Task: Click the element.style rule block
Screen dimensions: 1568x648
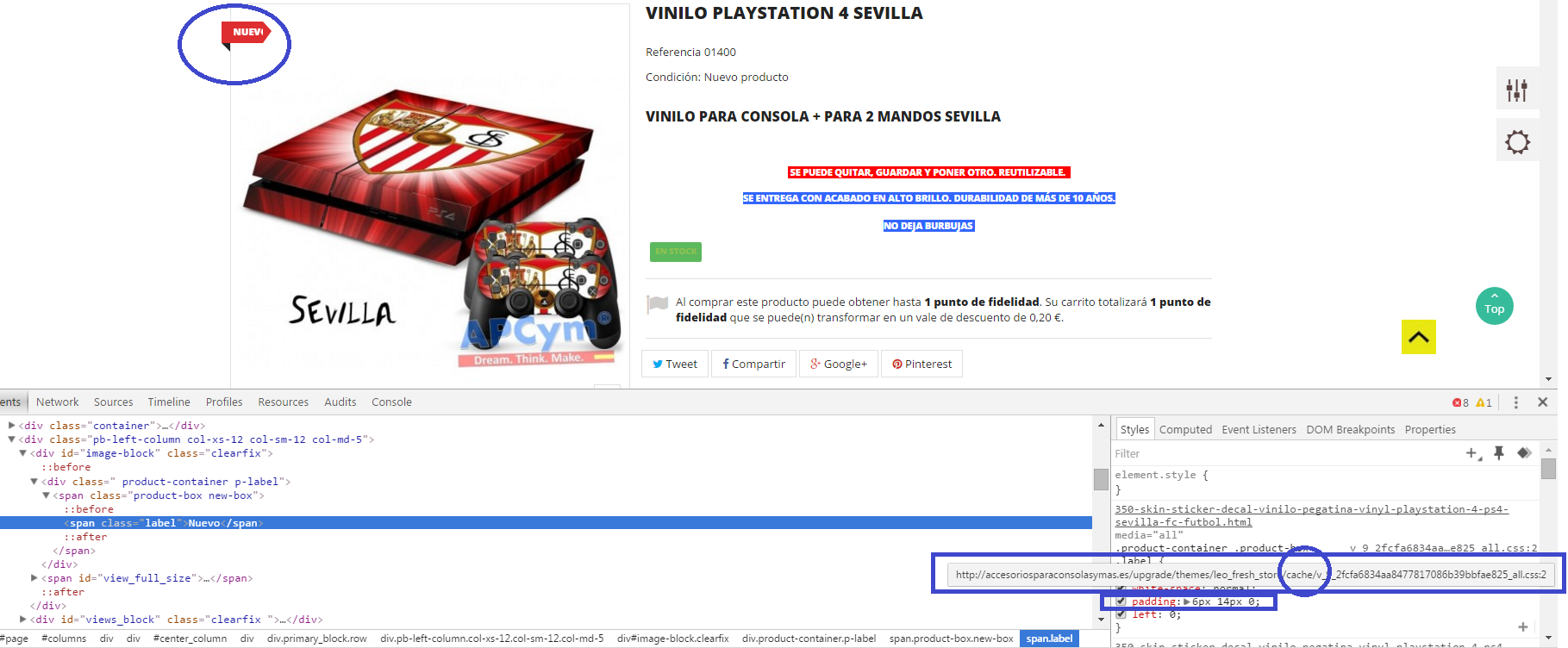Action: click(1327, 482)
